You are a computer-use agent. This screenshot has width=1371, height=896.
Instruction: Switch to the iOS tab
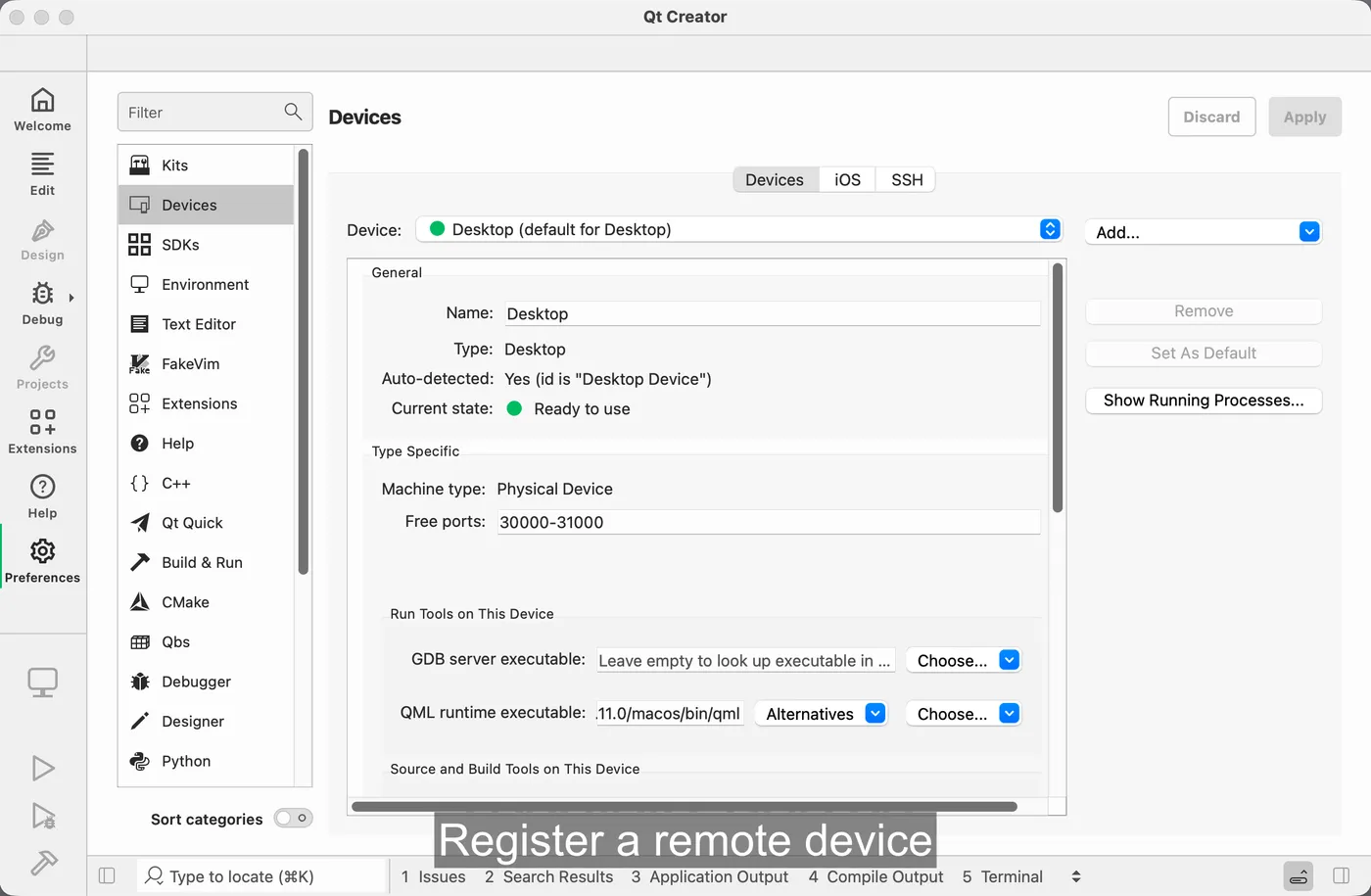tap(847, 180)
